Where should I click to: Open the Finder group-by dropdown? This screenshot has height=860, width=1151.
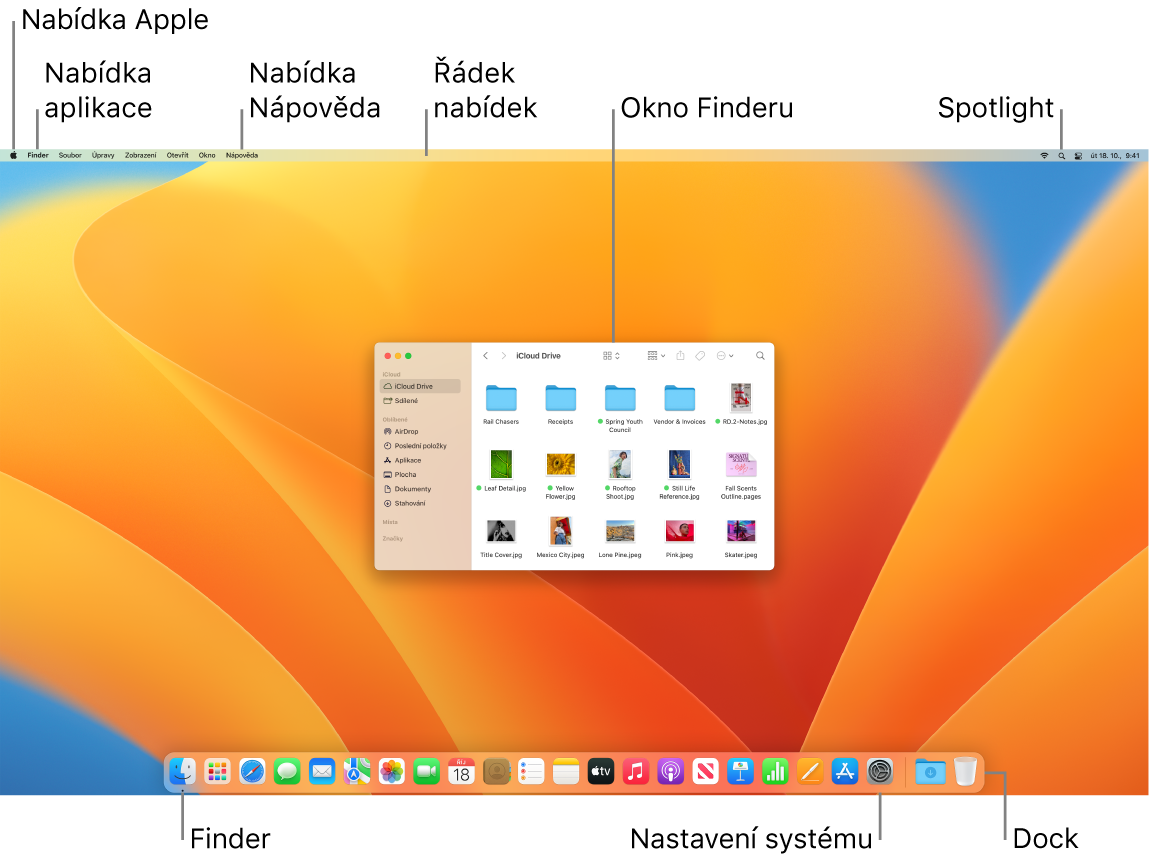[656, 356]
